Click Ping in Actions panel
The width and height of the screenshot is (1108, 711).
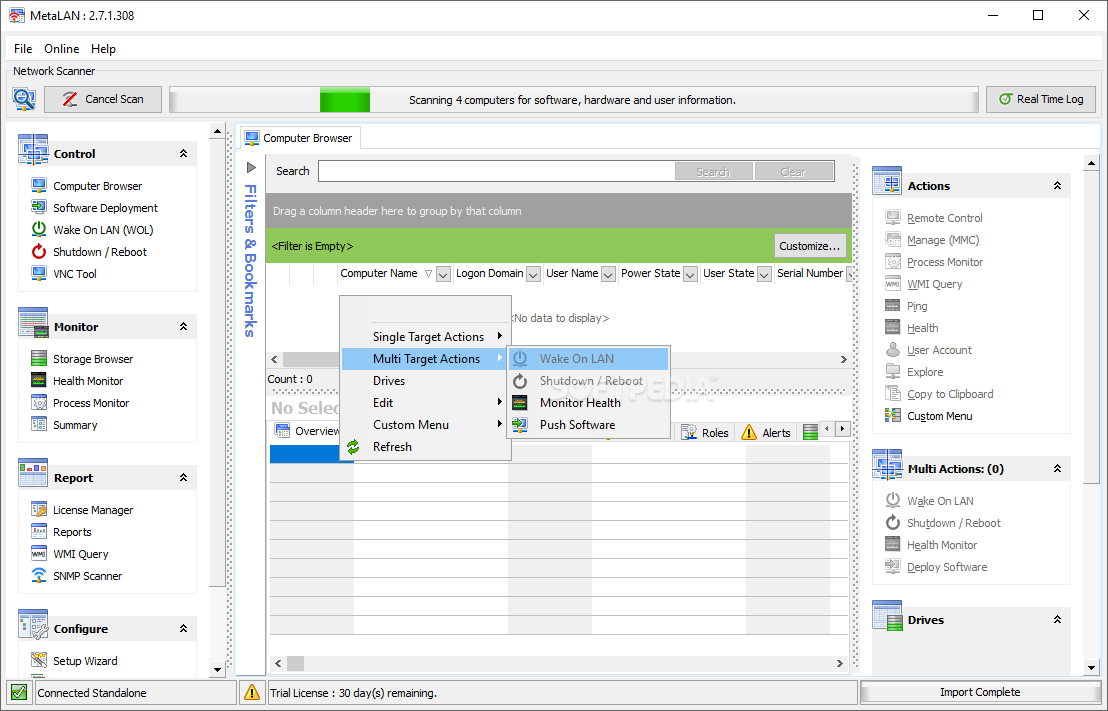[917, 306]
